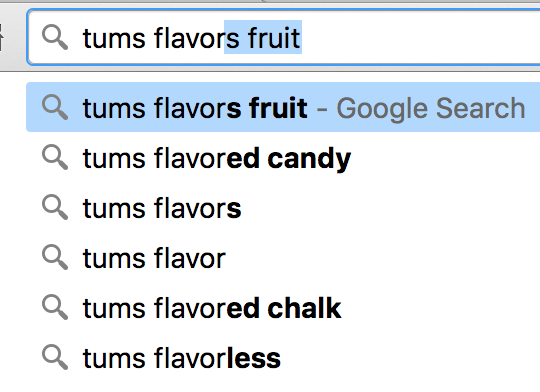
Task: Click the highlighted 's fruit' autocomplete text
Action: [263, 37]
